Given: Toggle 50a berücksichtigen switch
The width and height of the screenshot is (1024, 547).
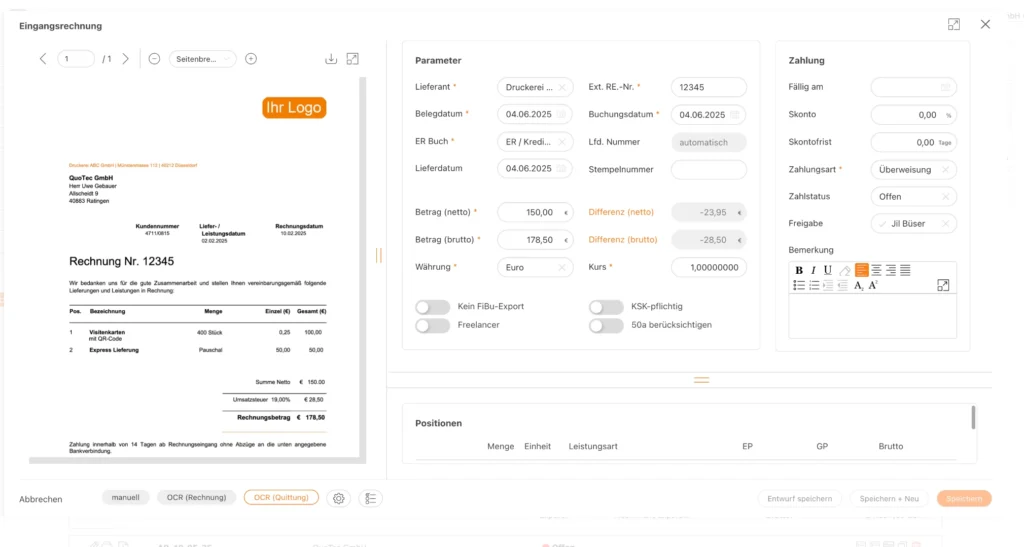Looking at the screenshot, I should pyautogui.click(x=606, y=325).
